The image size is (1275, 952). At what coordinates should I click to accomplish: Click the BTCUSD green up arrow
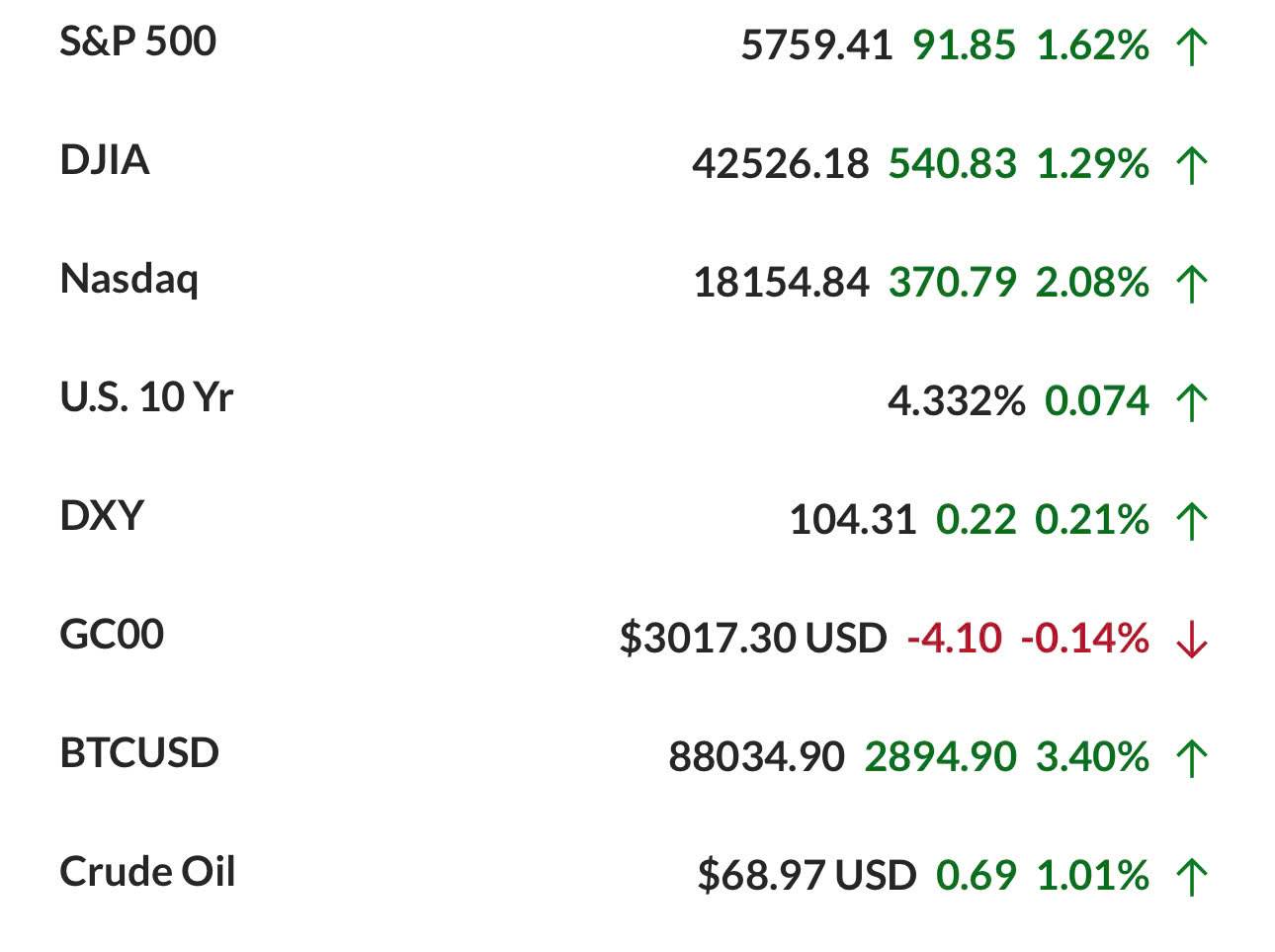[1192, 758]
